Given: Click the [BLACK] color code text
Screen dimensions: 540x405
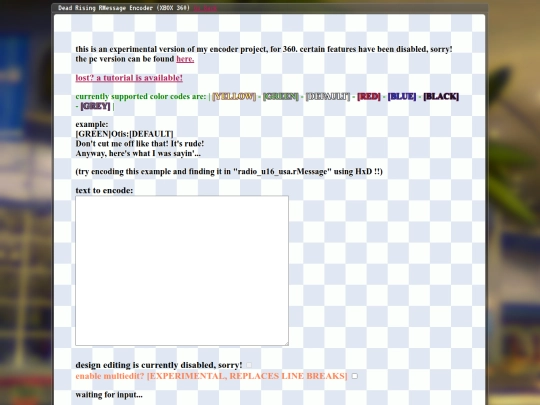Looking at the screenshot, I should (x=441, y=96).
